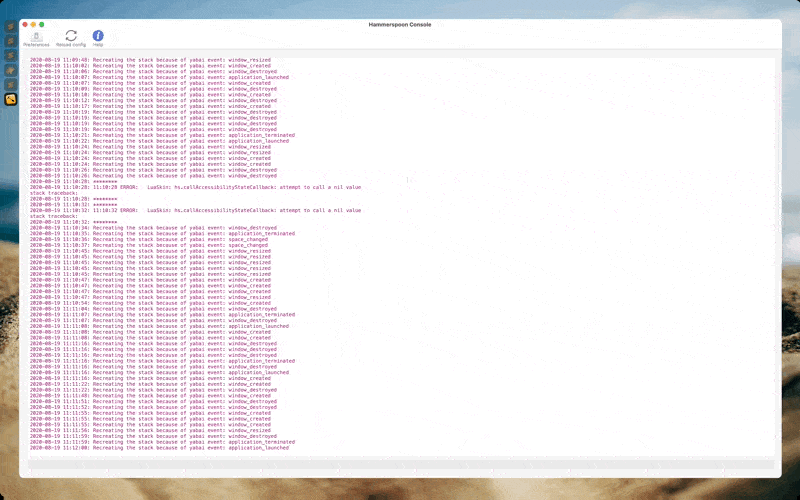
Task: Open Hammerspoon Preferences from the toolbar
Action: click(36, 39)
